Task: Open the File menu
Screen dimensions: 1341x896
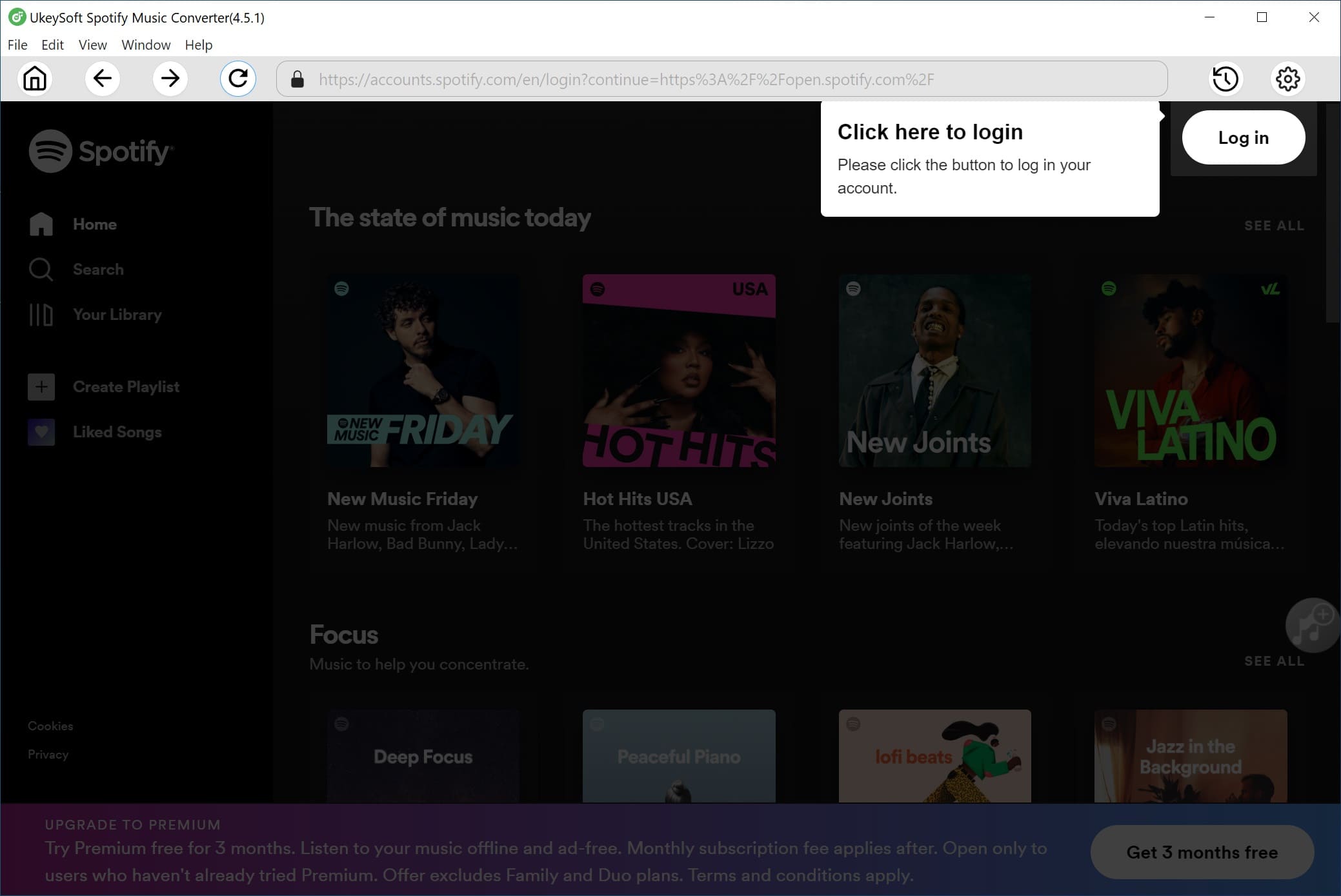Action: [x=17, y=44]
